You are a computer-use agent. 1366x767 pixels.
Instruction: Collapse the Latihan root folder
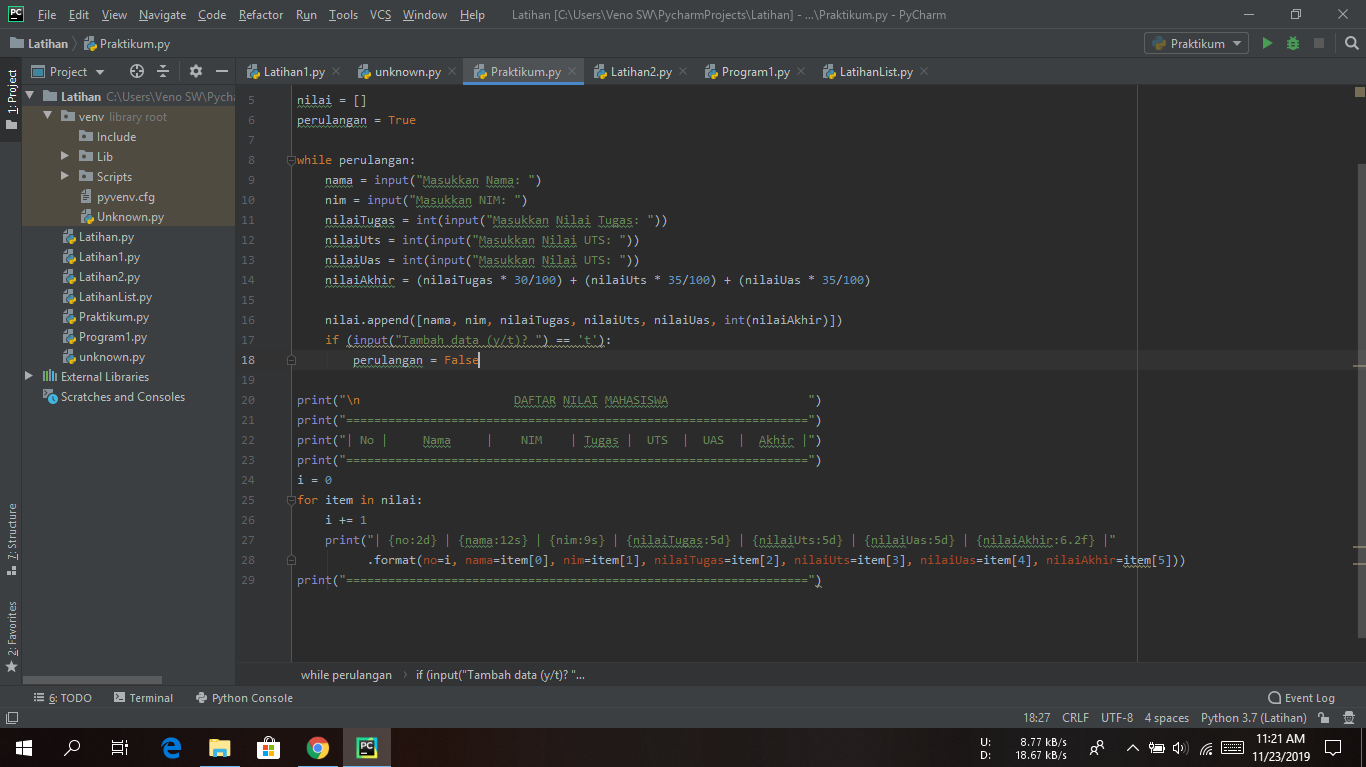click(30, 96)
